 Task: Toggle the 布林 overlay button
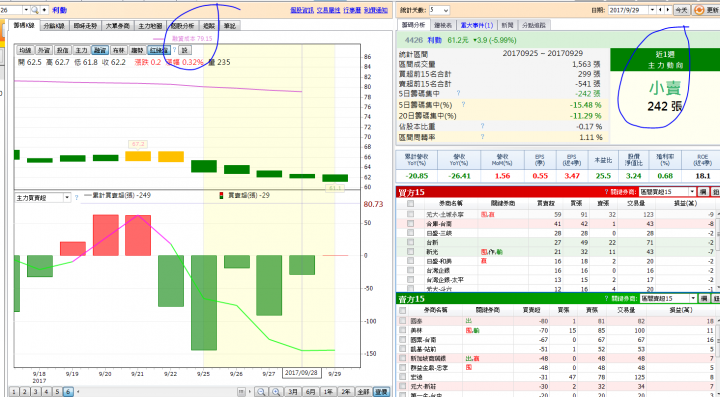118,50
